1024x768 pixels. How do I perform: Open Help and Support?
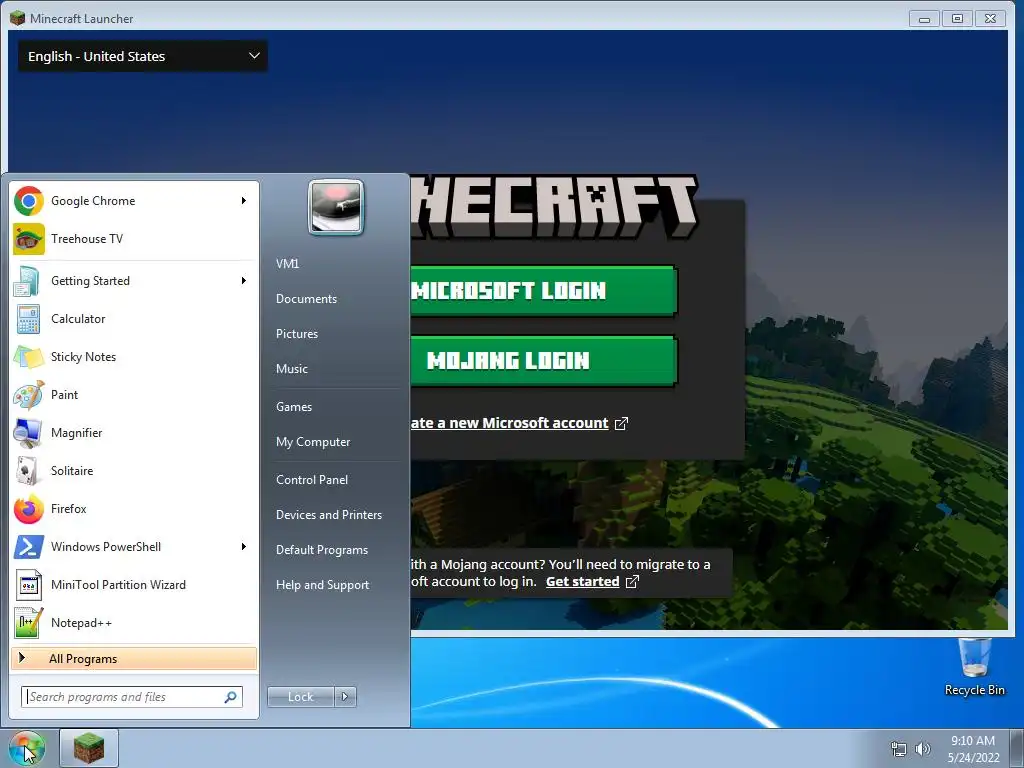click(x=323, y=585)
